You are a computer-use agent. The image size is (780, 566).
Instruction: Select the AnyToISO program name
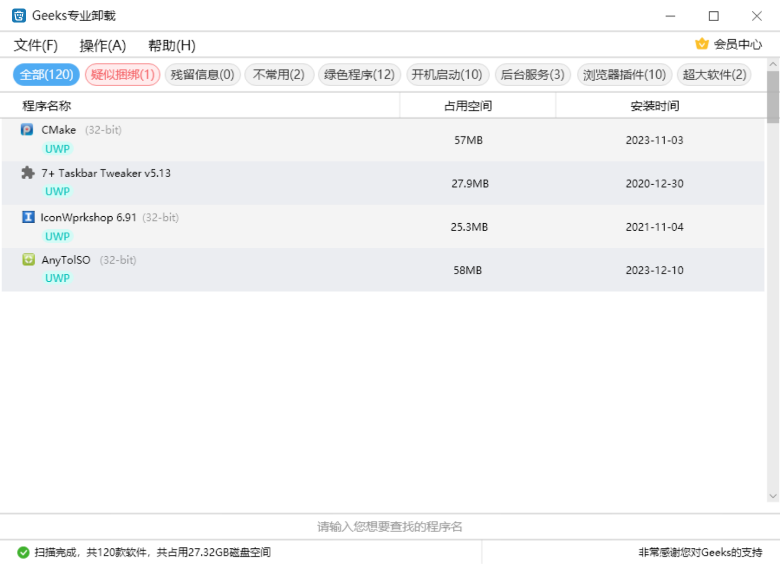tap(66, 260)
